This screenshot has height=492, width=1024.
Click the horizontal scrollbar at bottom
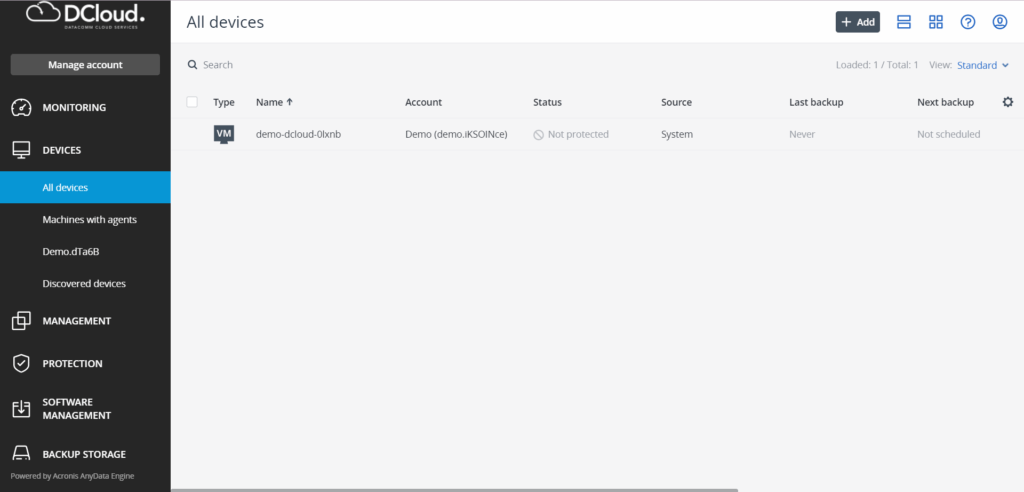click(455, 490)
